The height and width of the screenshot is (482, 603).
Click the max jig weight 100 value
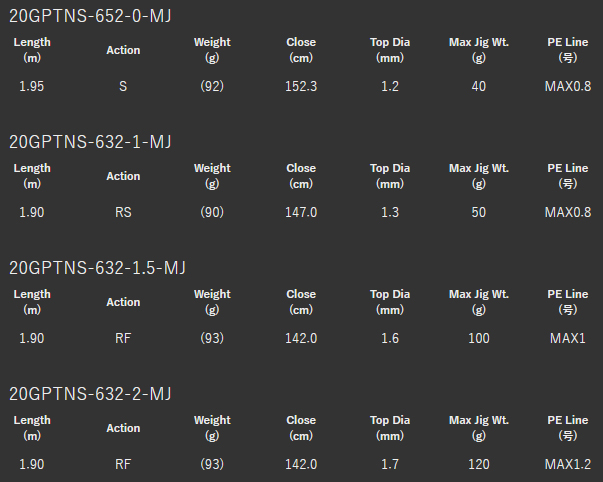coord(479,338)
